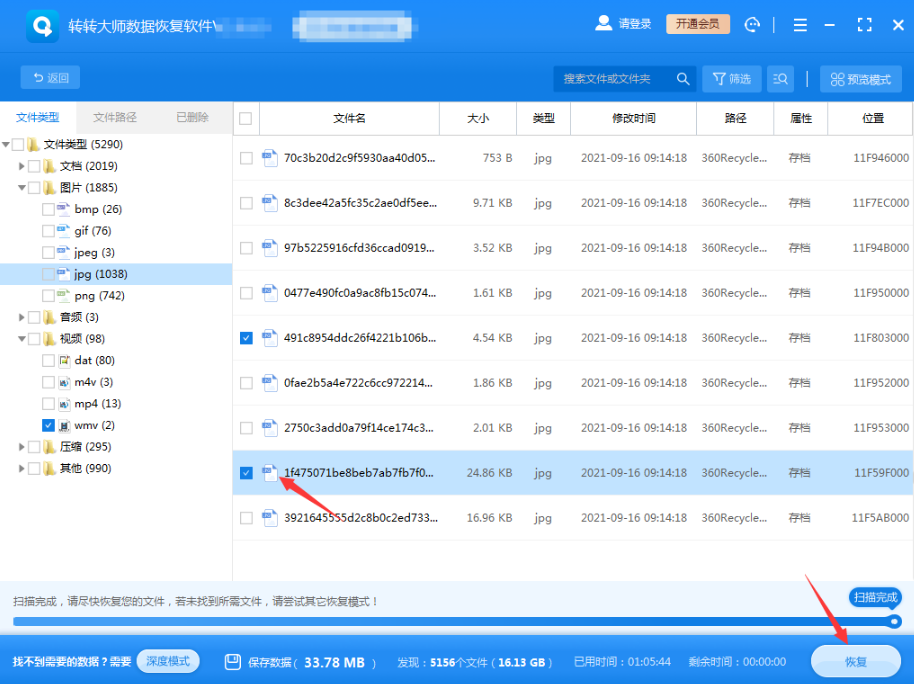The height and width of the screenshot is (684, 914).
Task: Click the search files input field
Action: tap(610, 77)
